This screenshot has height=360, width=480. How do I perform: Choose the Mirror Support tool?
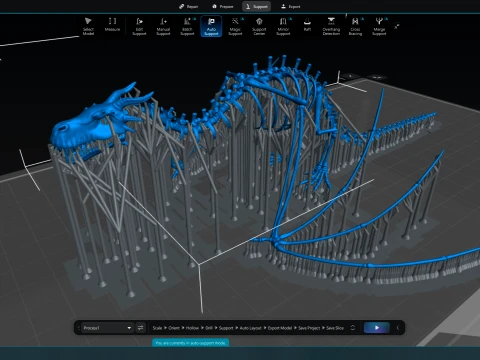(x=283, y=26)
